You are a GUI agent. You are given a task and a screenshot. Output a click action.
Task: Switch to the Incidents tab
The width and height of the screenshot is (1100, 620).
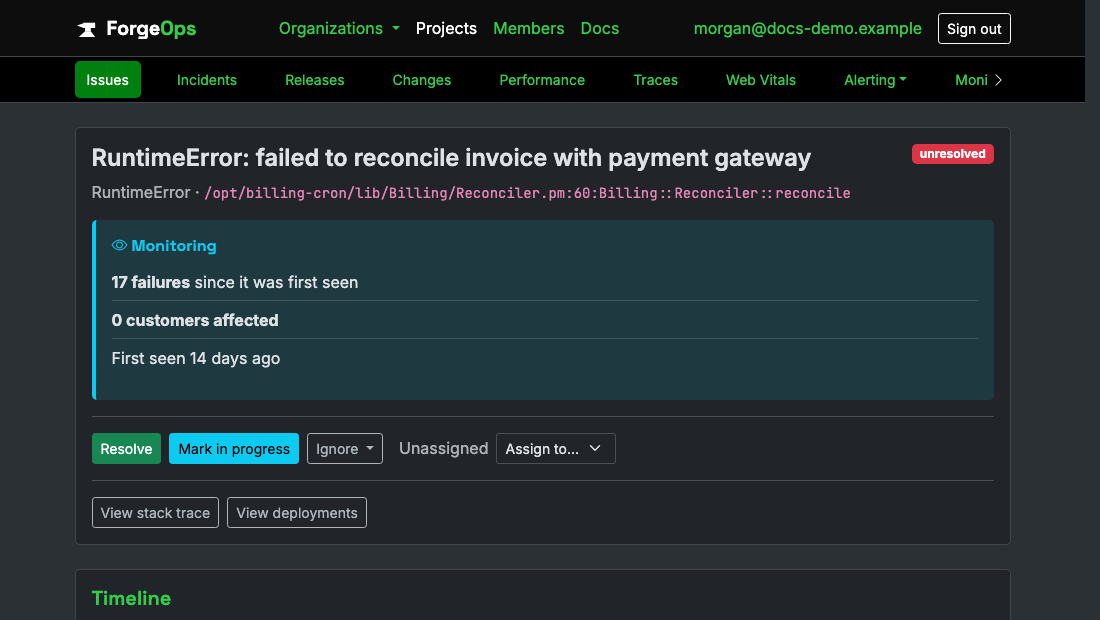pos(207,80)
